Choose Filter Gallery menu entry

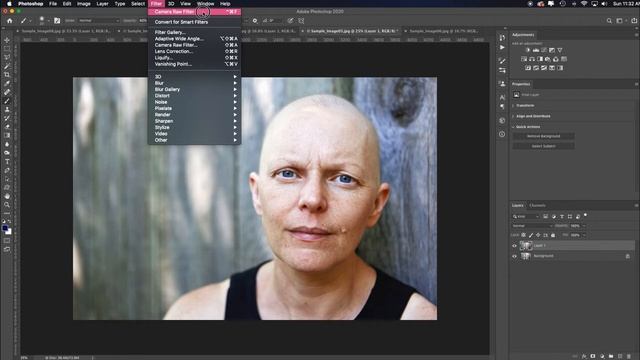click(x=194, y=32)
